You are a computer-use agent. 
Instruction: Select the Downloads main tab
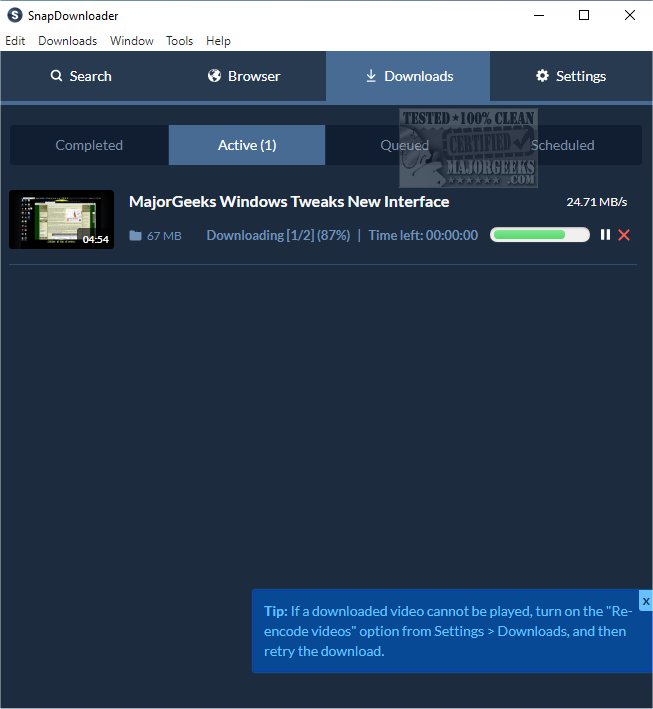tap(408, 76)
